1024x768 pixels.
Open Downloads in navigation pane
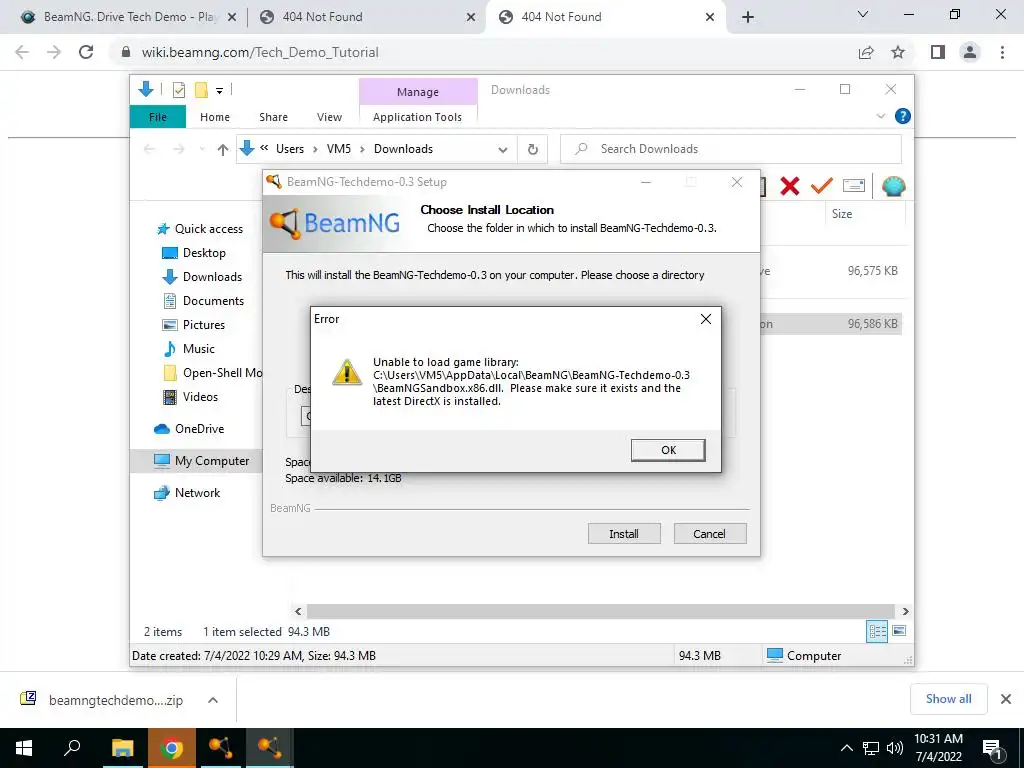pos(202,277)
